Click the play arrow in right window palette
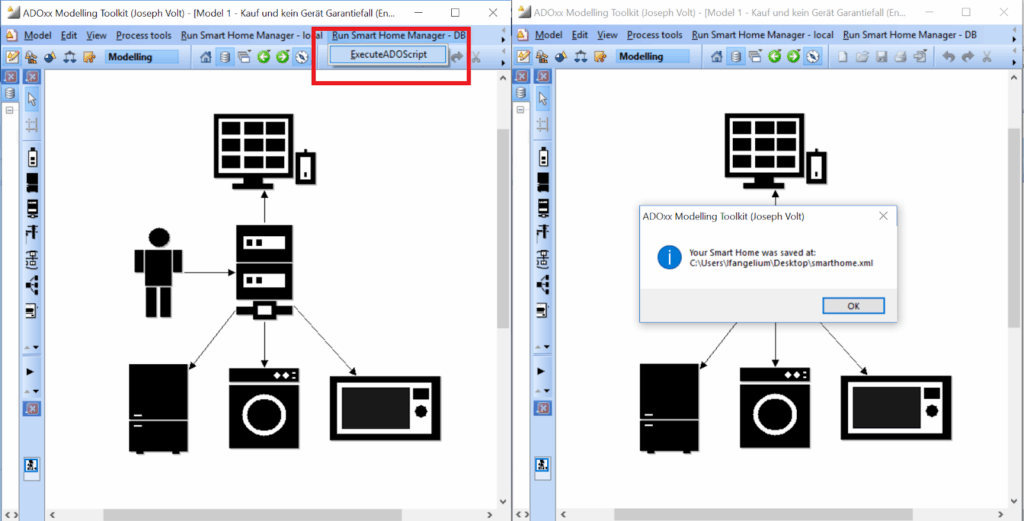This screenshot has height=521, width=1024. pyautogui.click(x=541, y=371)
